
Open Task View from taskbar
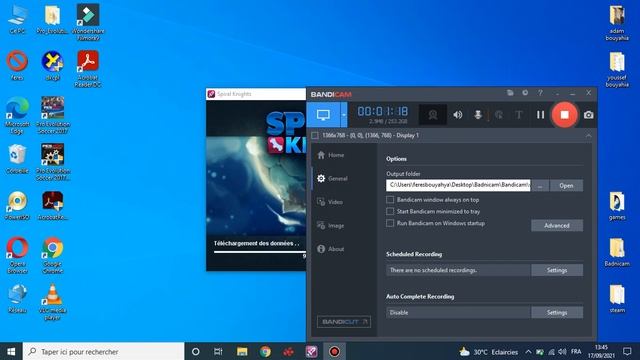(x=218, y=351)
